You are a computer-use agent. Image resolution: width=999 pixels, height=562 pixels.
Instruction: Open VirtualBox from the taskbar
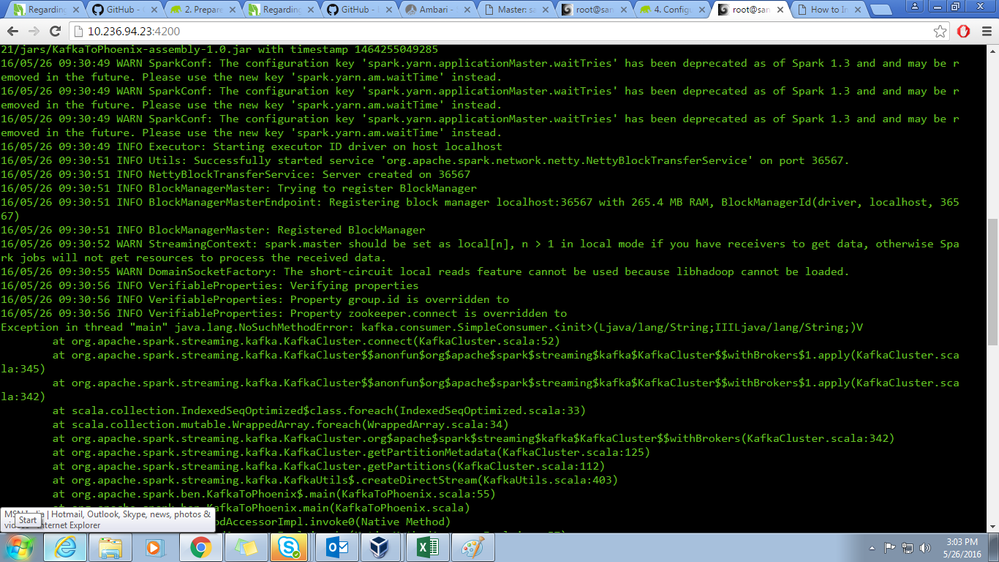coord(380,547)
